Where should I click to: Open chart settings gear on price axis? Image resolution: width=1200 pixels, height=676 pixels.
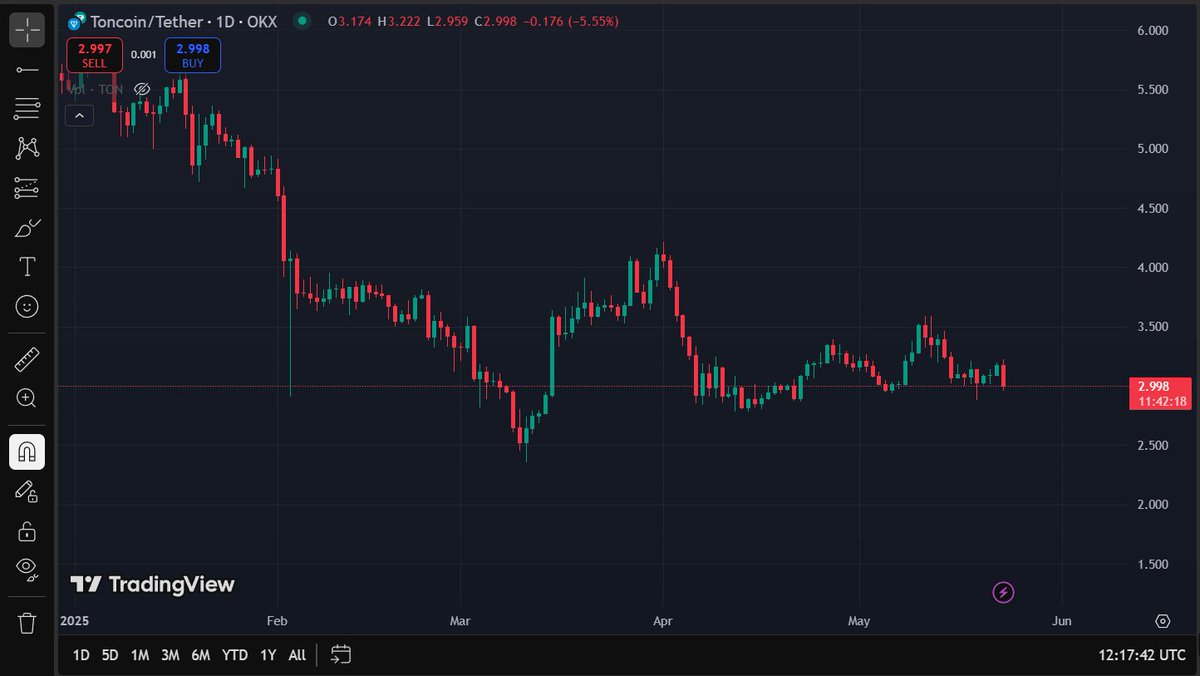point(1163,621)
